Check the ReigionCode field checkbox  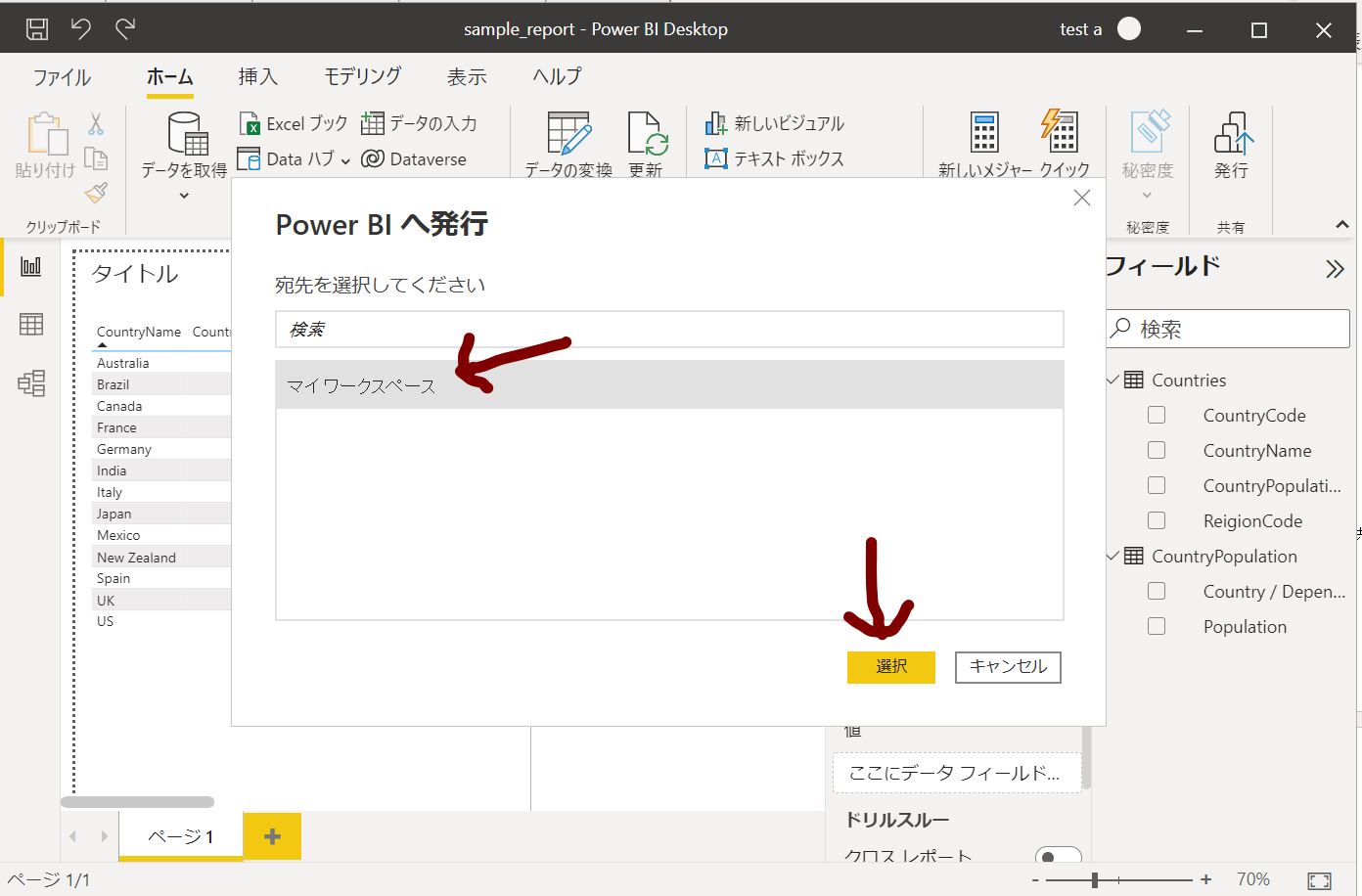[1157, 520]
